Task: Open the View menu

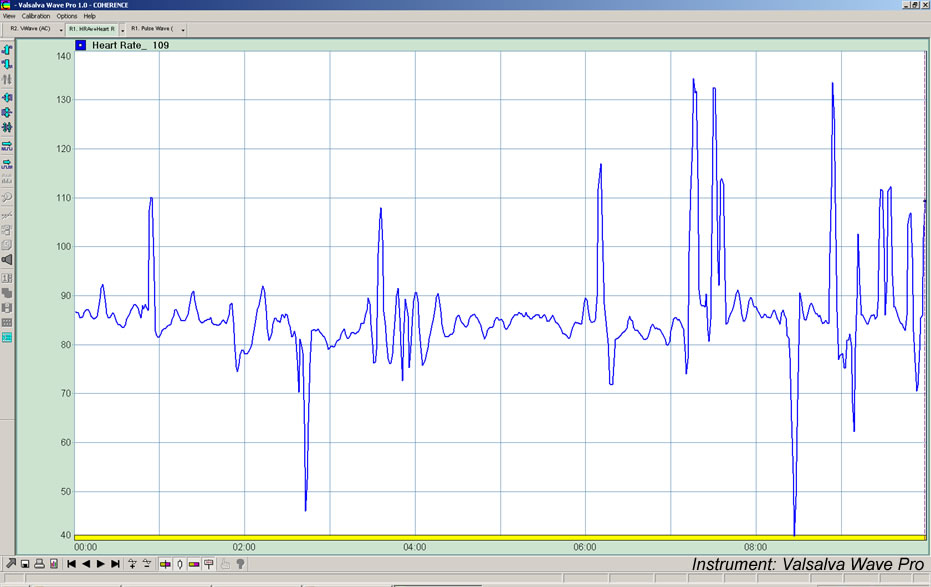Action: click(x=9, y=16)
